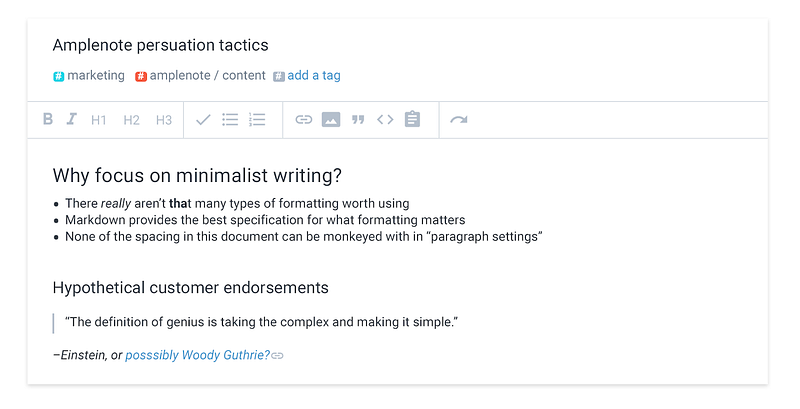Apply H2 heading style

coord(131,120)
